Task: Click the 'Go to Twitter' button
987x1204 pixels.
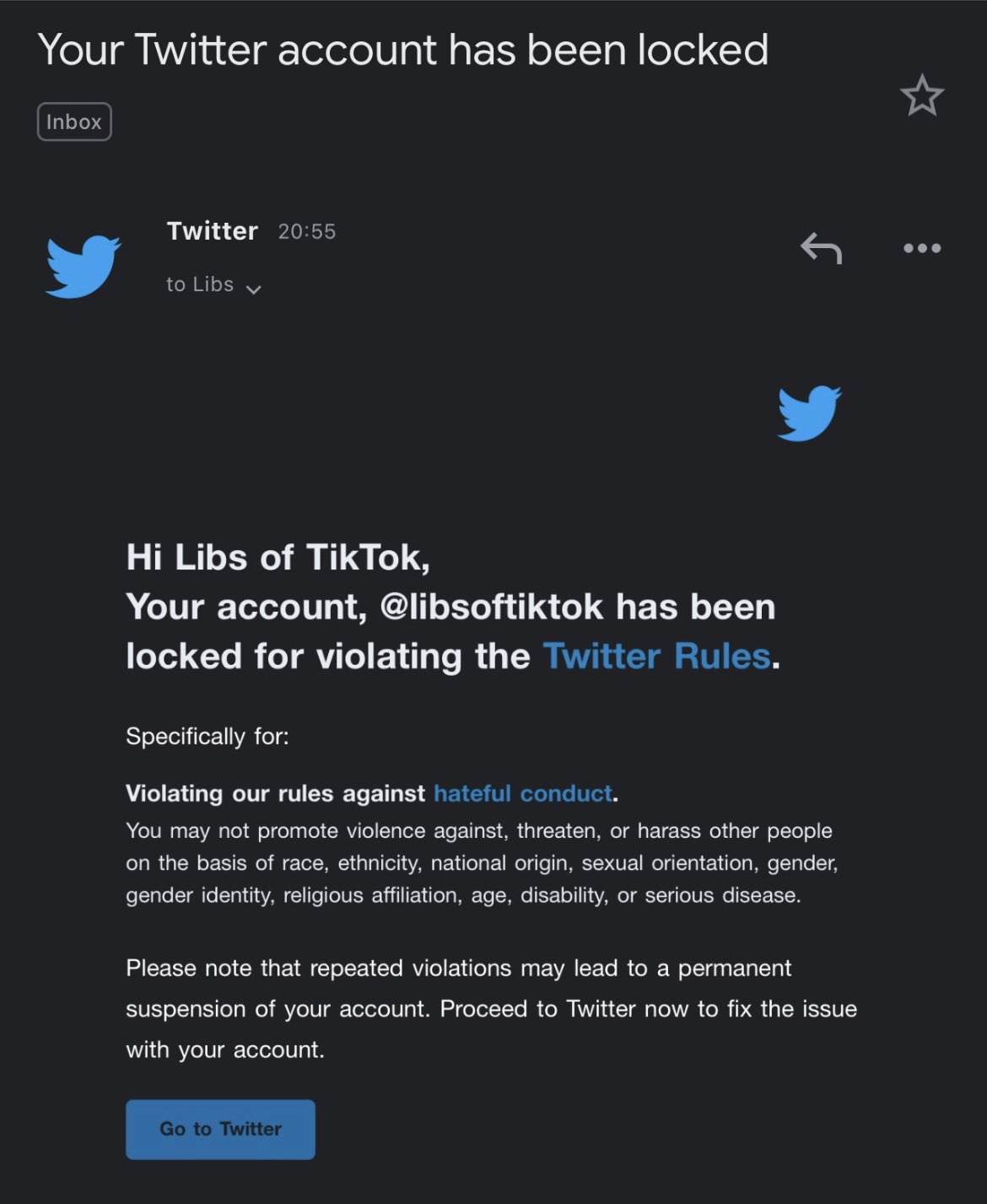Action: (x=220, y=1129)
